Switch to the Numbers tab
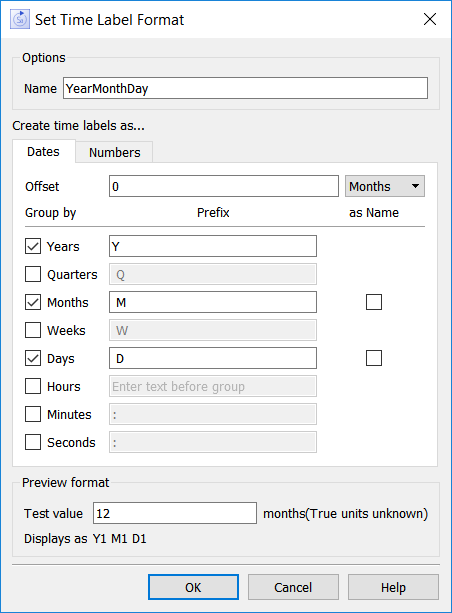 click(114, 152)
